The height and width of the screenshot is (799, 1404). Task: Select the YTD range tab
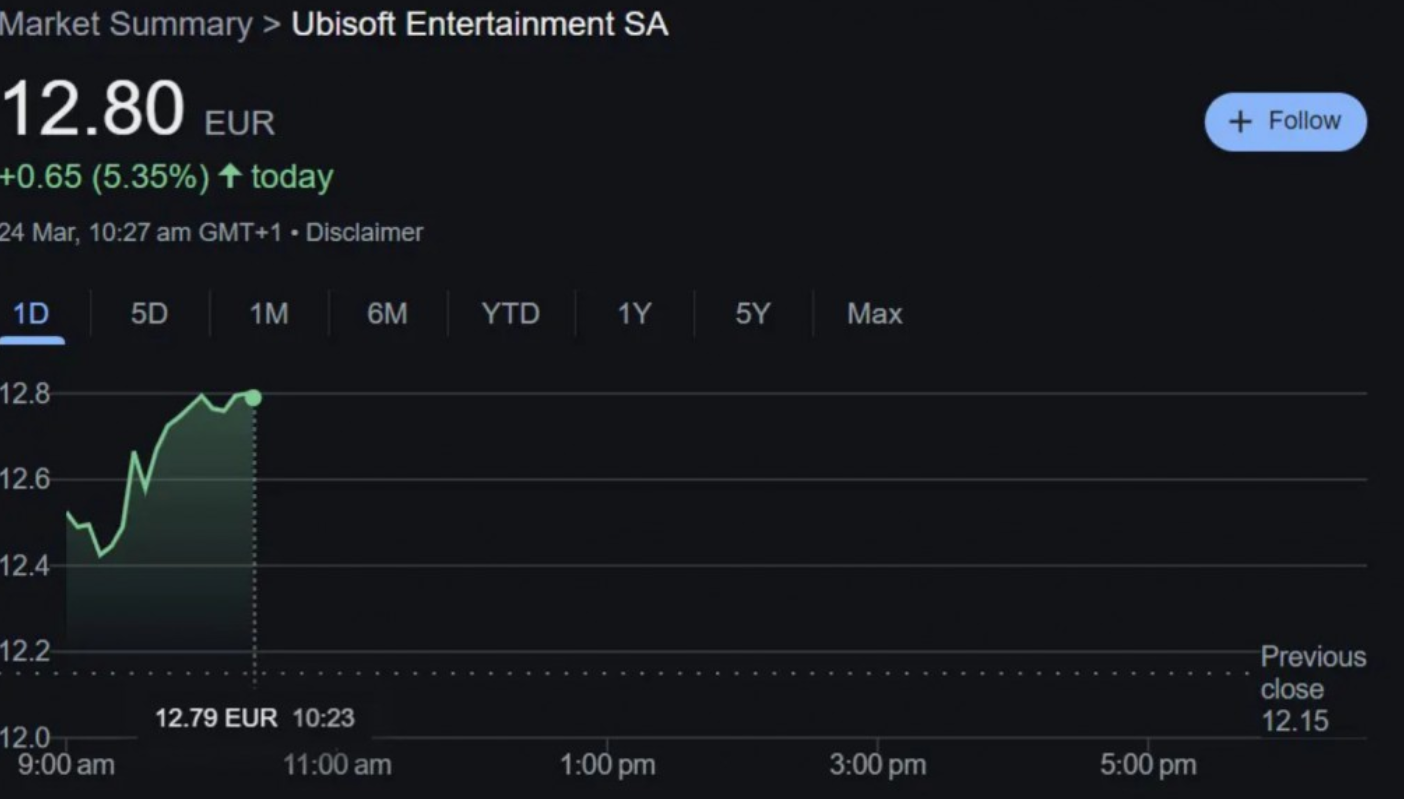click(x=510, y=314)
